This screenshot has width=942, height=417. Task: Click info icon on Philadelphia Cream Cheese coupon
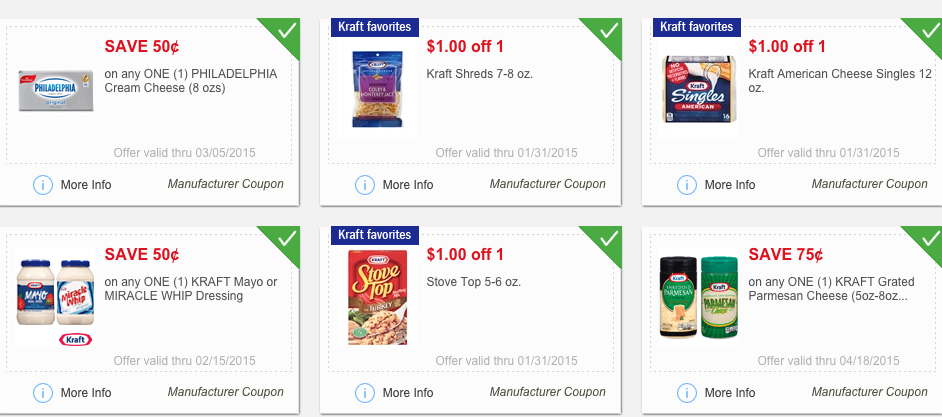[43, 185]
